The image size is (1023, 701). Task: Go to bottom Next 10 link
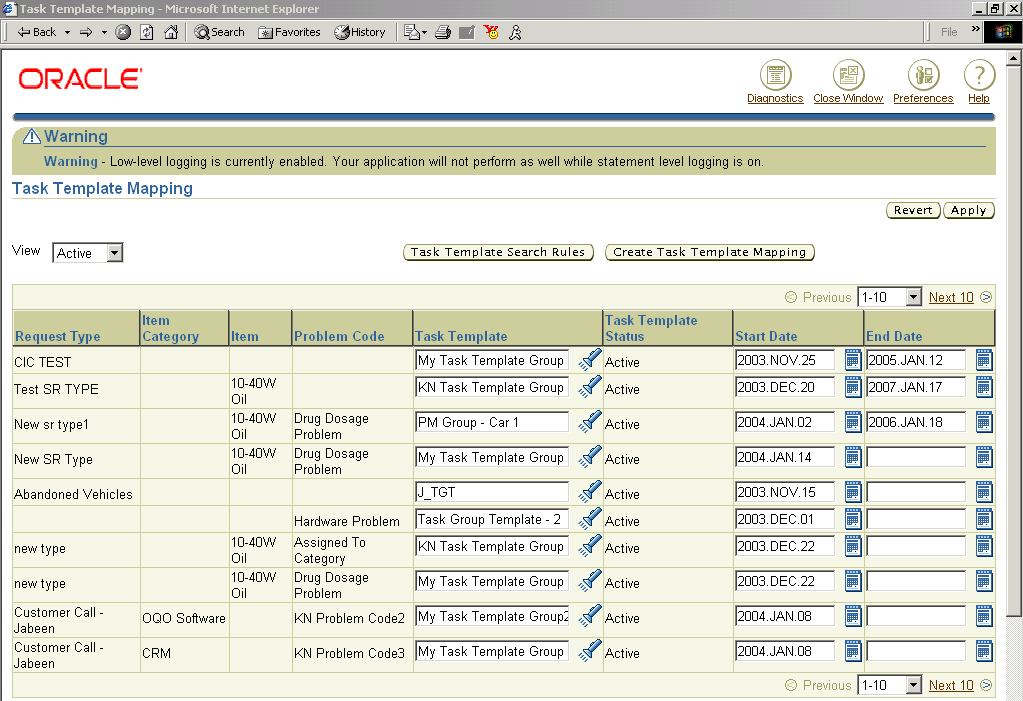pyautogui.click(x=951, y=685)
